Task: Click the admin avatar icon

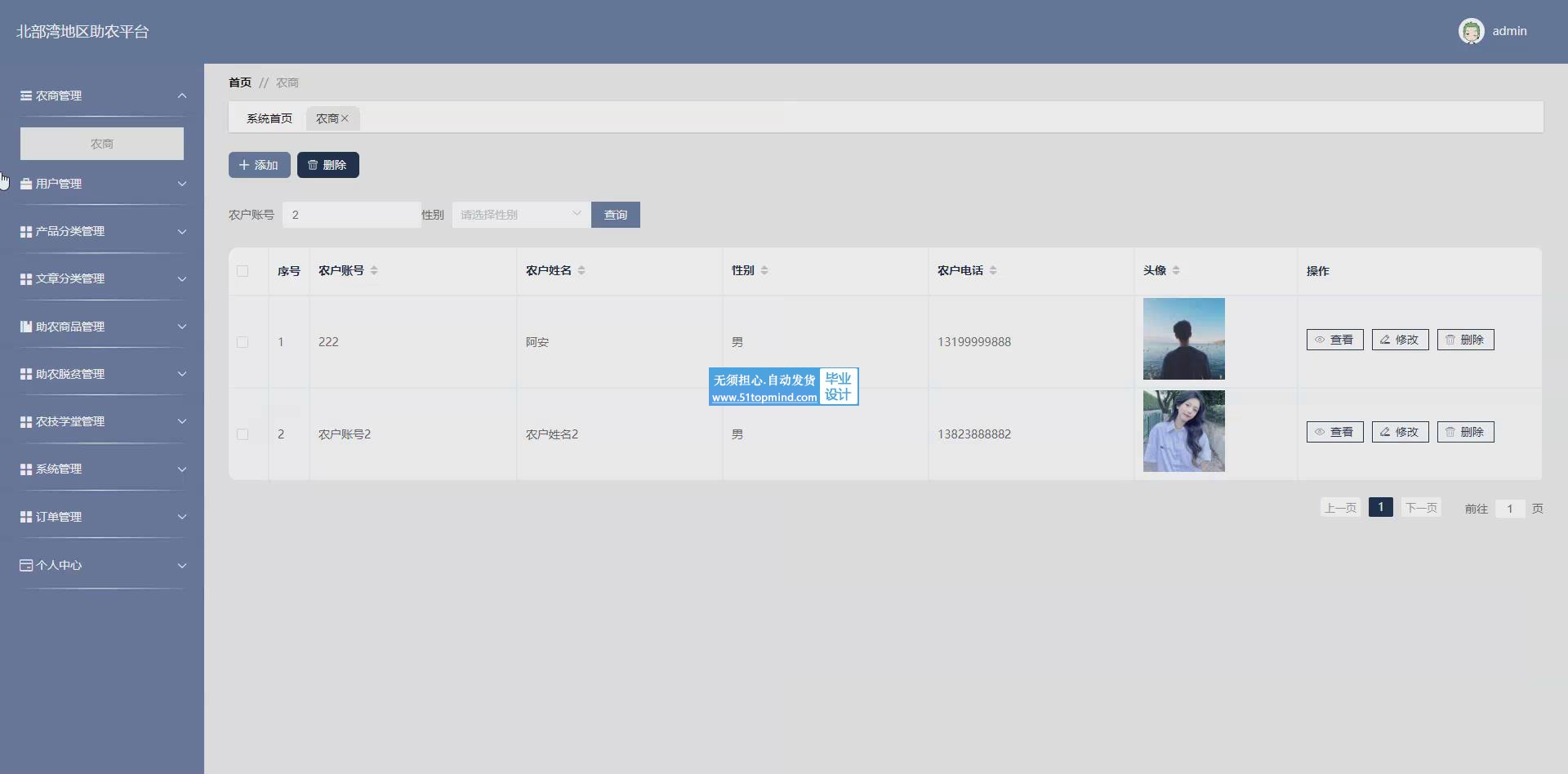Action: [1471, 31]
